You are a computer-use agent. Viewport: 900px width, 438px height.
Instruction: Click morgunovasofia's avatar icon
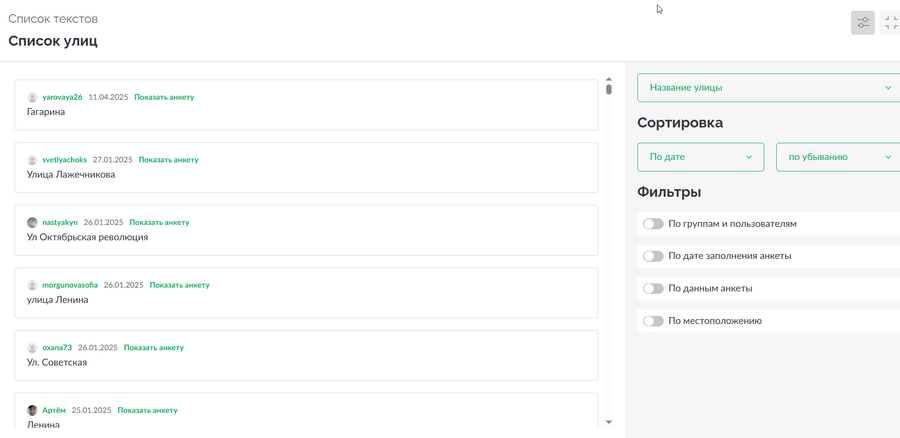[32, 285]
